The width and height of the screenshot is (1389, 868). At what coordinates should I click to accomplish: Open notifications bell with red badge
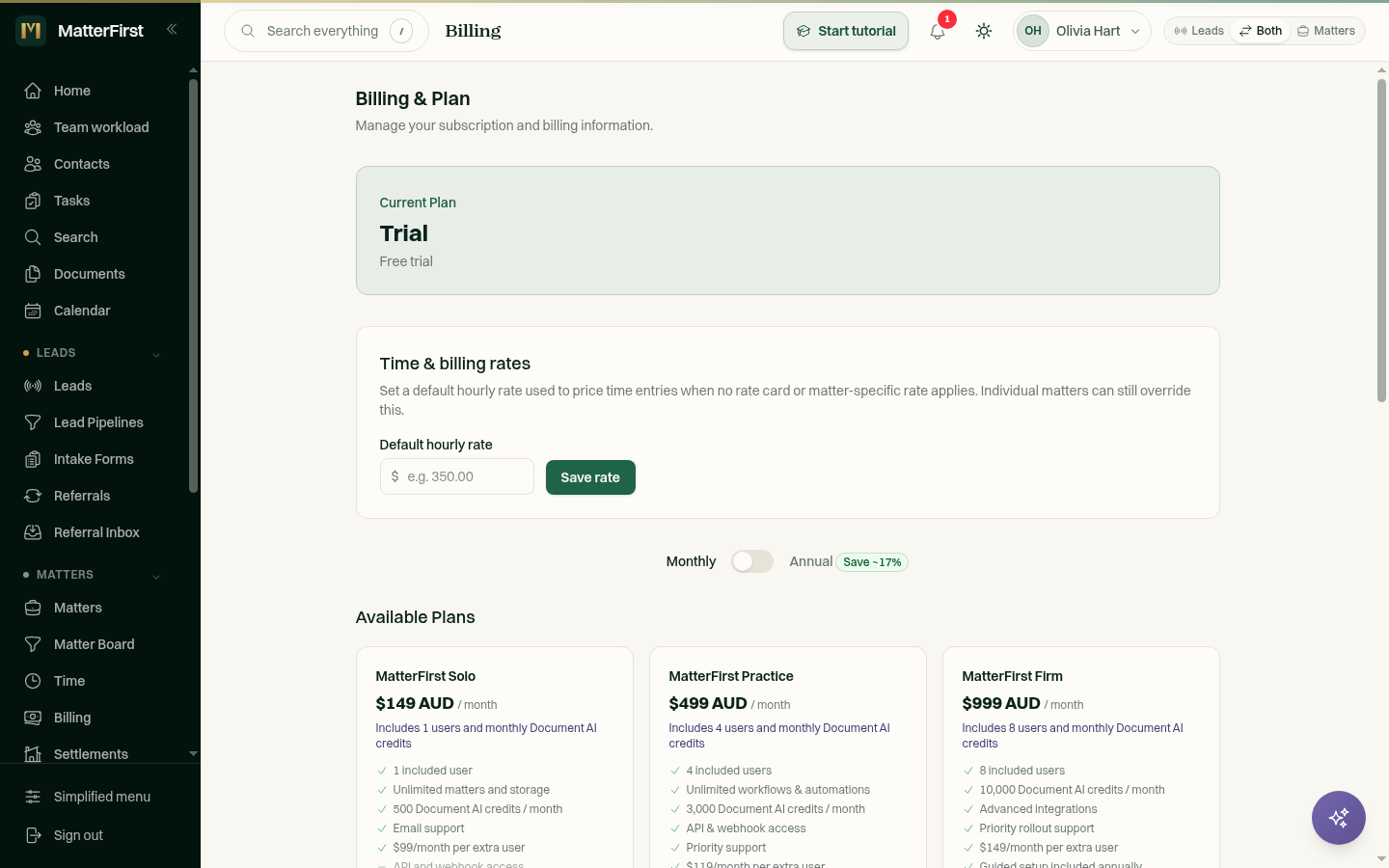pos(938,31)
